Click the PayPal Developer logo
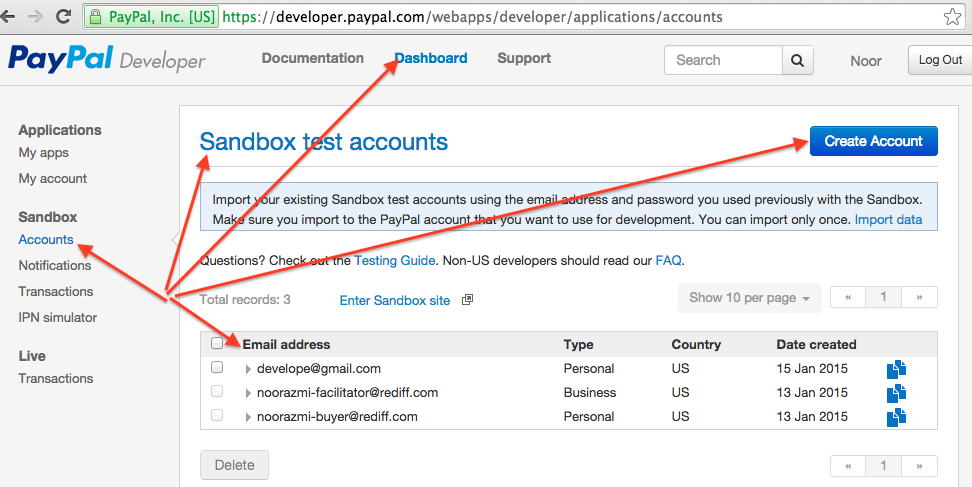The image size is (972, 487). pos(107,59)
